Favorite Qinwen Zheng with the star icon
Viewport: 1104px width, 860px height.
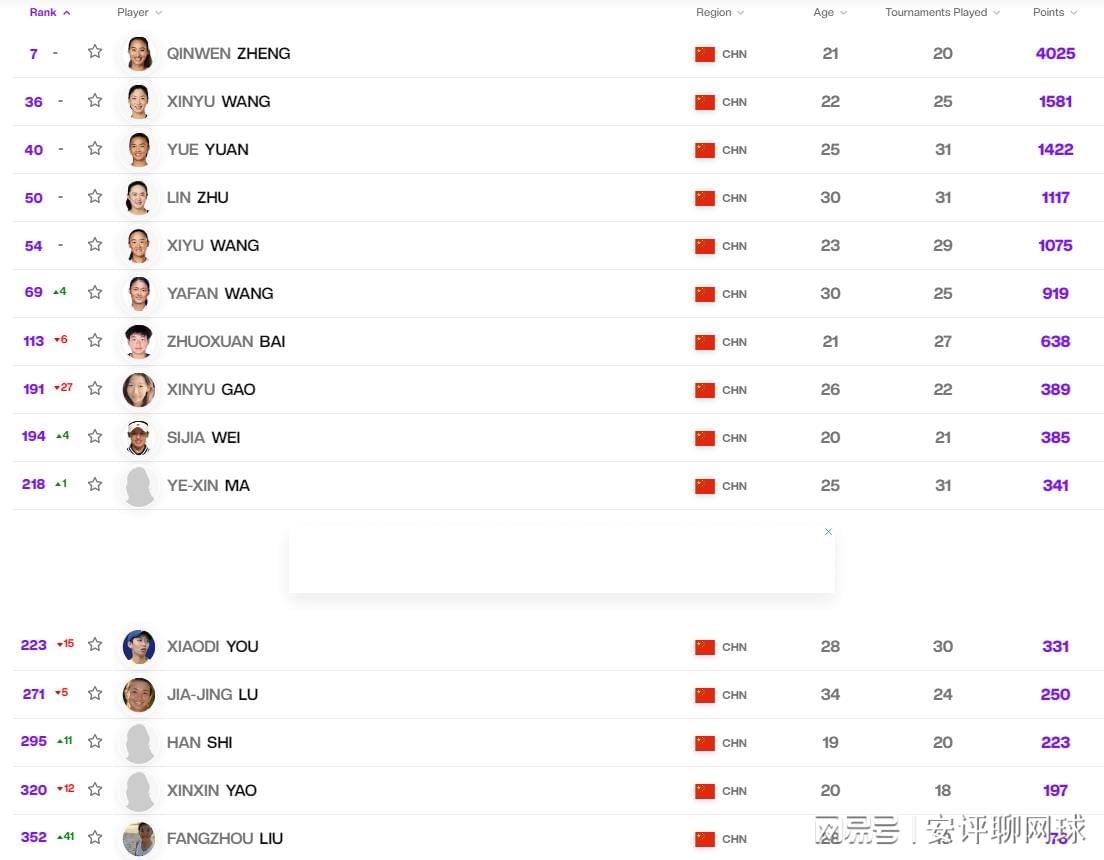[x=95, y=52]
